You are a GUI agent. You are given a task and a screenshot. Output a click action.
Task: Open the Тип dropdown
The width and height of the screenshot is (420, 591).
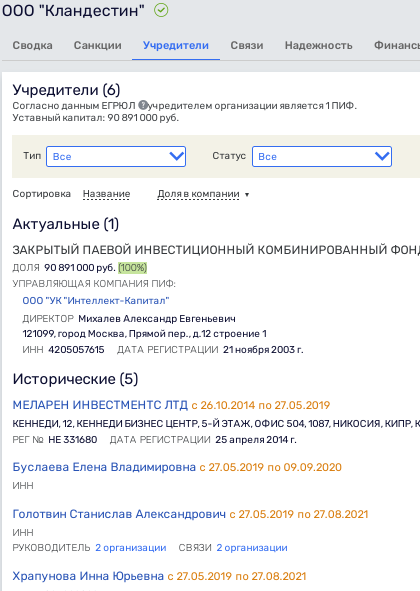(x=116, y=156)
